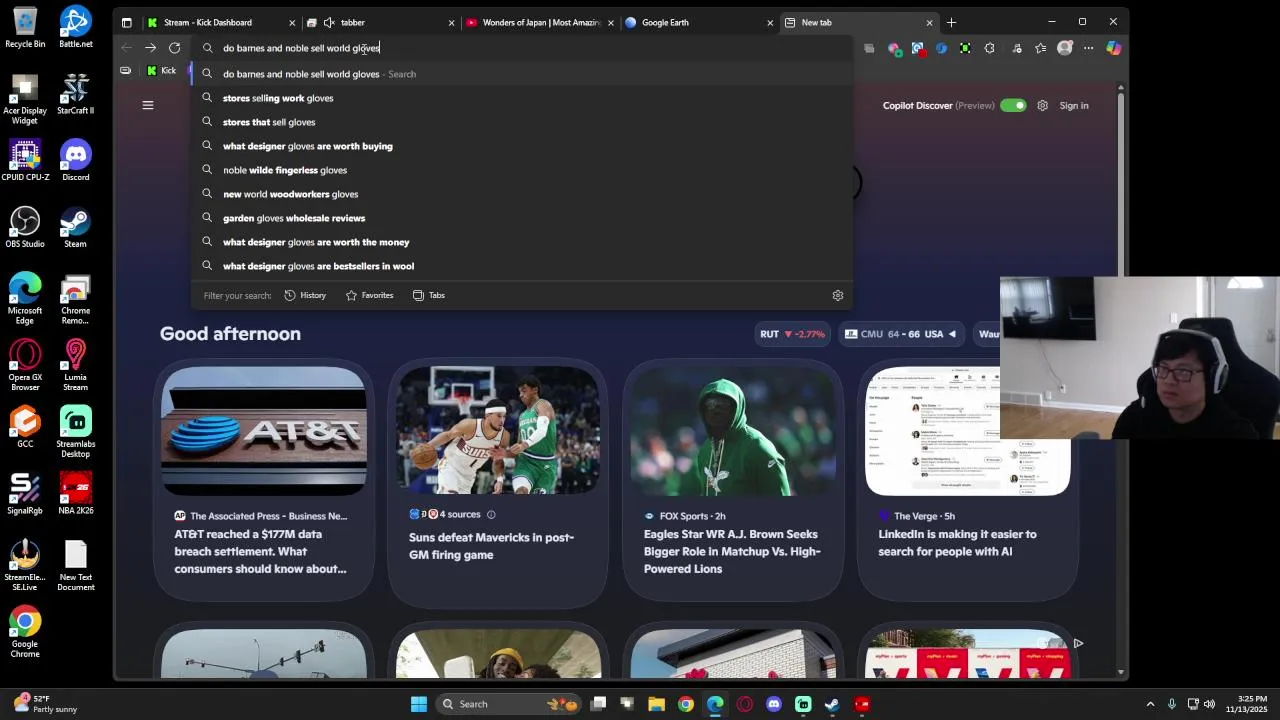
Task: Click the taskbar Search box
Action: [x=510, y=704]
